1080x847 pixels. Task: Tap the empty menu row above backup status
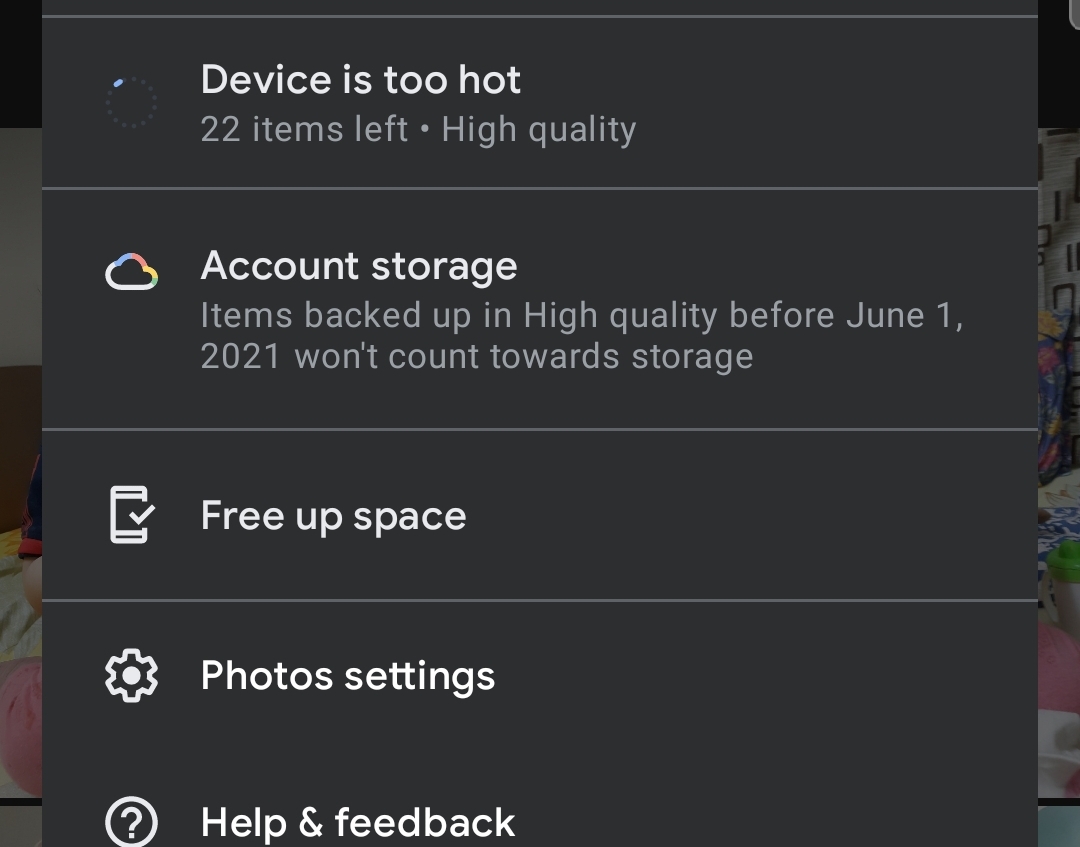click(540, 7)
